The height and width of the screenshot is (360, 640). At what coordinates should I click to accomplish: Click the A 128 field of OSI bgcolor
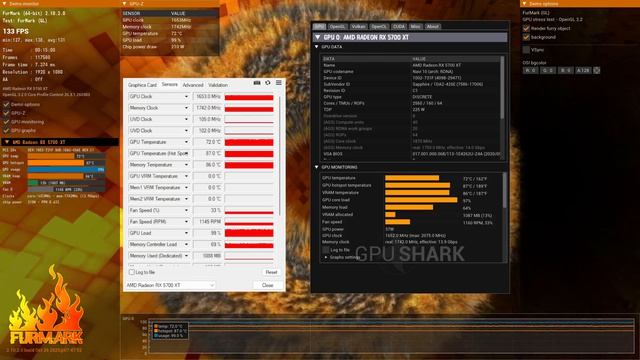583,70
